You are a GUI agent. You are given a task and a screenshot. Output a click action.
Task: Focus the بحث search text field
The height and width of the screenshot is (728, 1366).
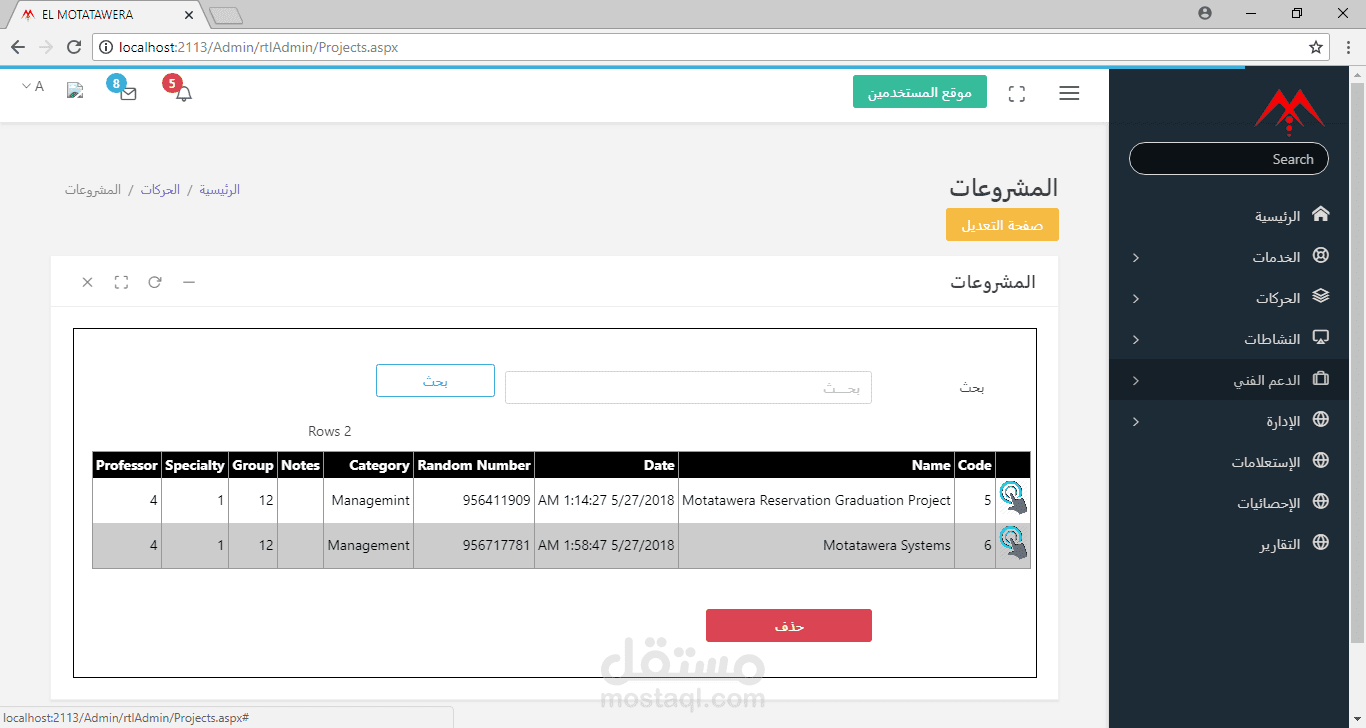(688, 388)
